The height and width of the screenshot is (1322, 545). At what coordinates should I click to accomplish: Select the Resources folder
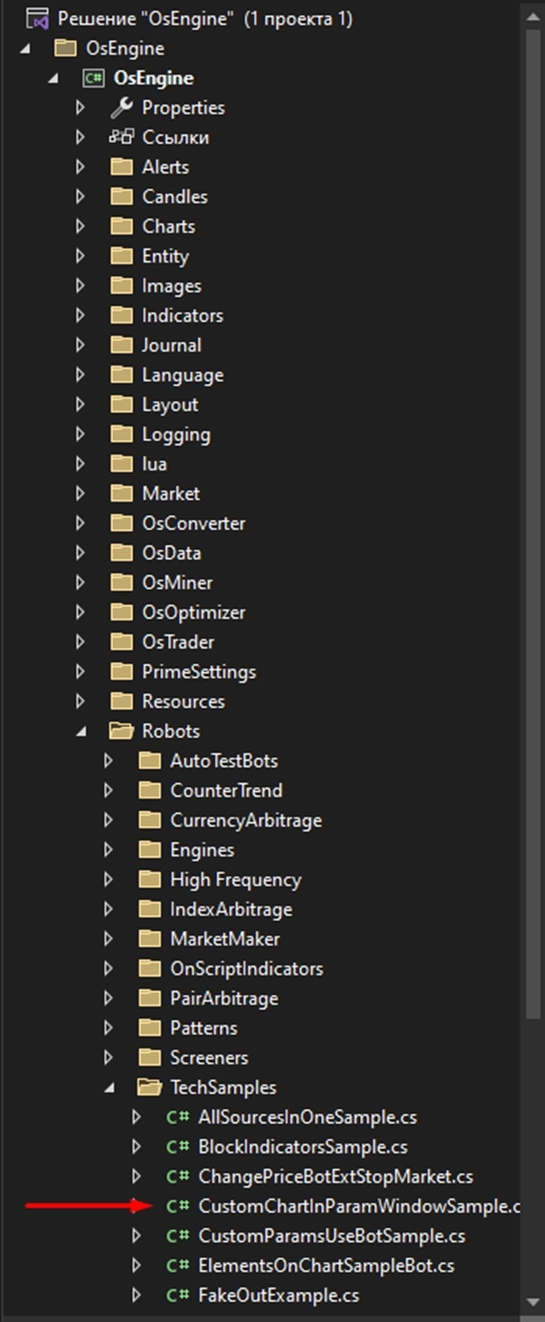183,701
